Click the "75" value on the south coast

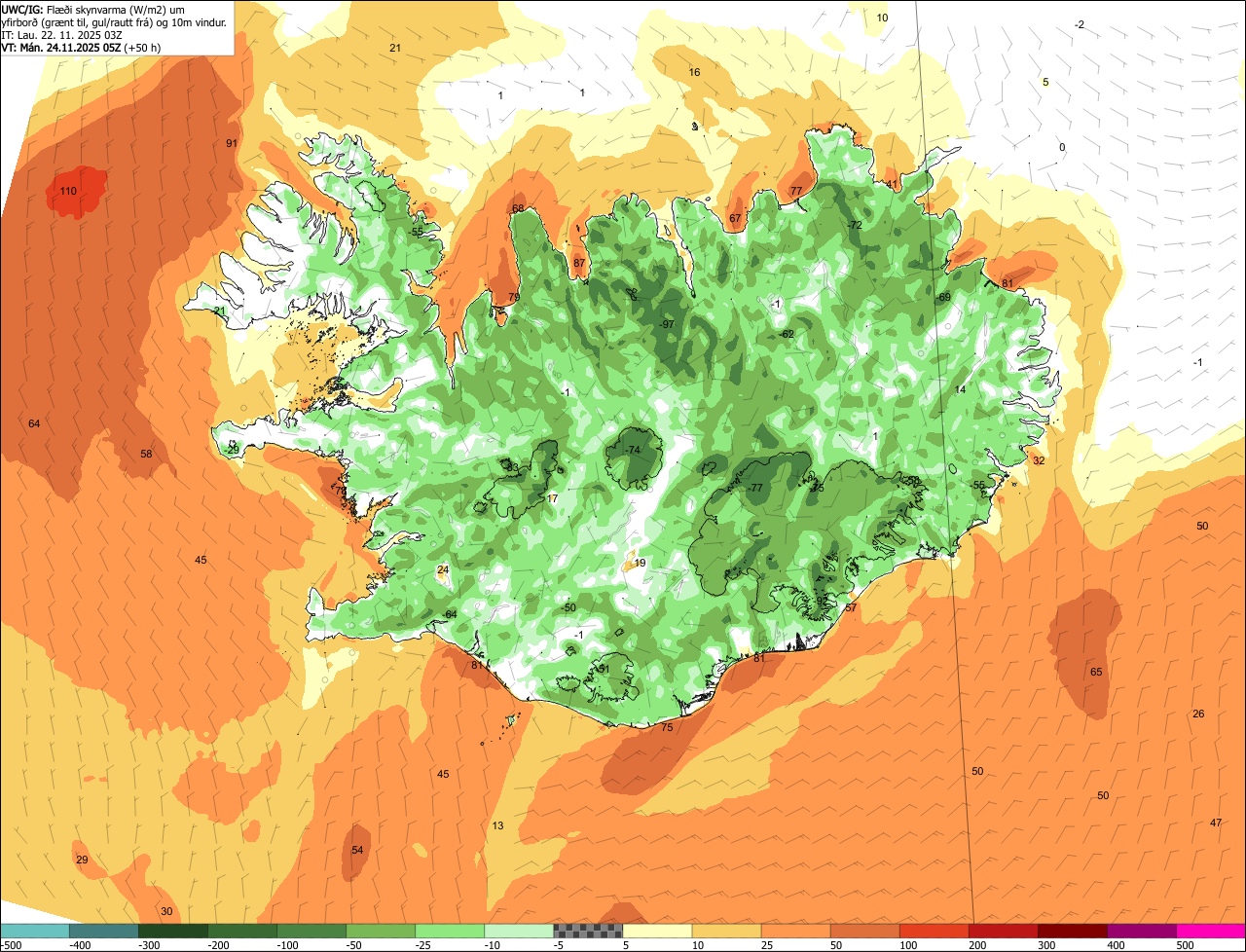667,727
